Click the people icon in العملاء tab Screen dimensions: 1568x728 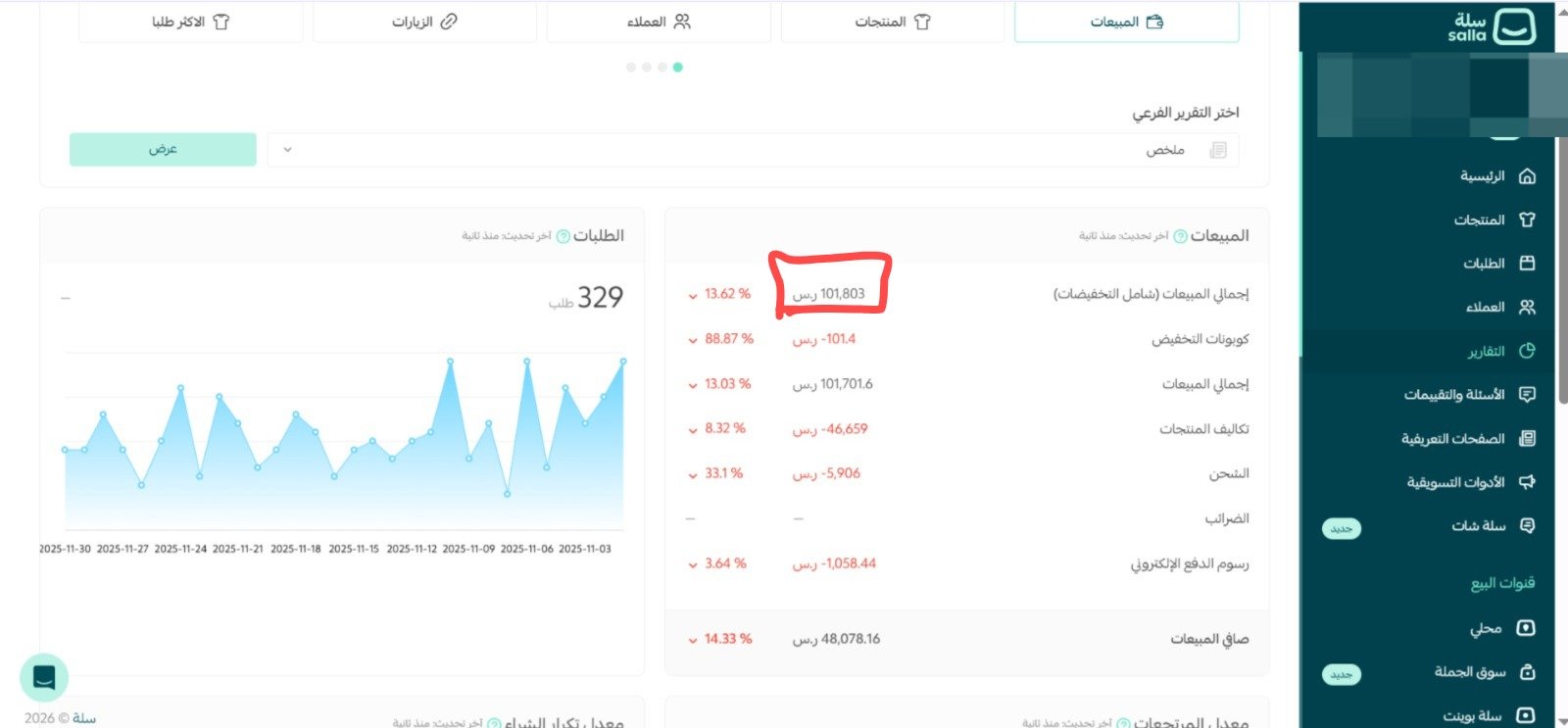coord(682,22)
